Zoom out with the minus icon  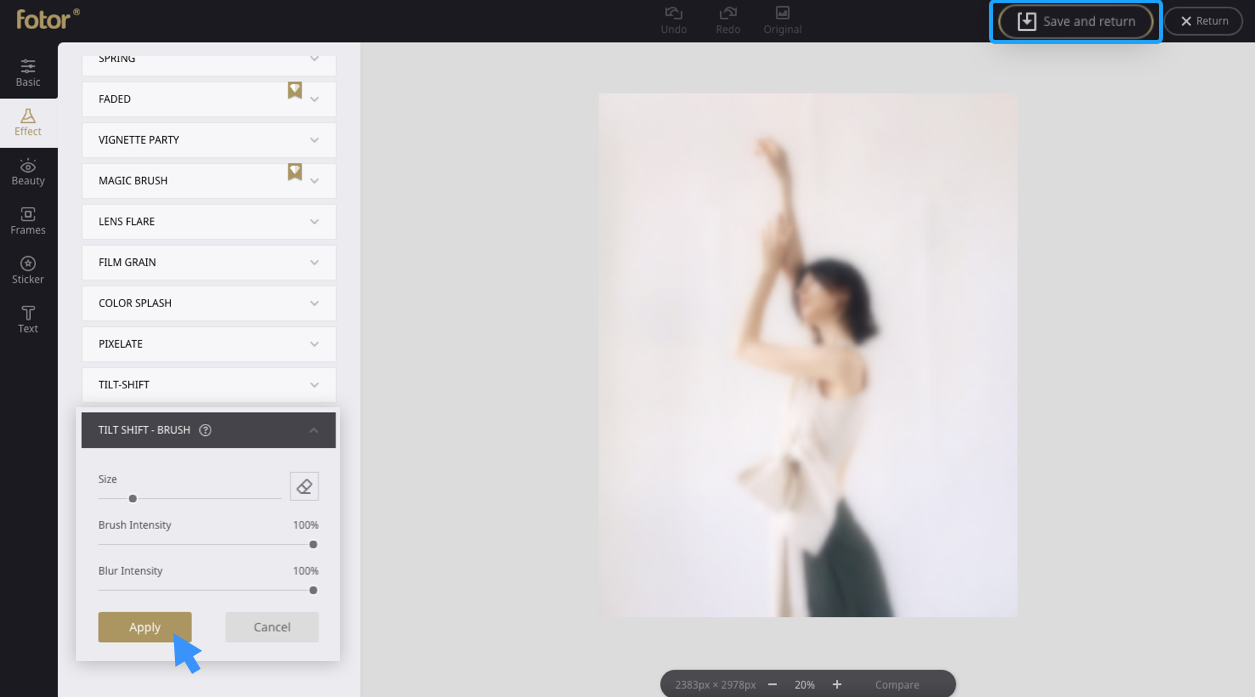click(x=772, y=685)
